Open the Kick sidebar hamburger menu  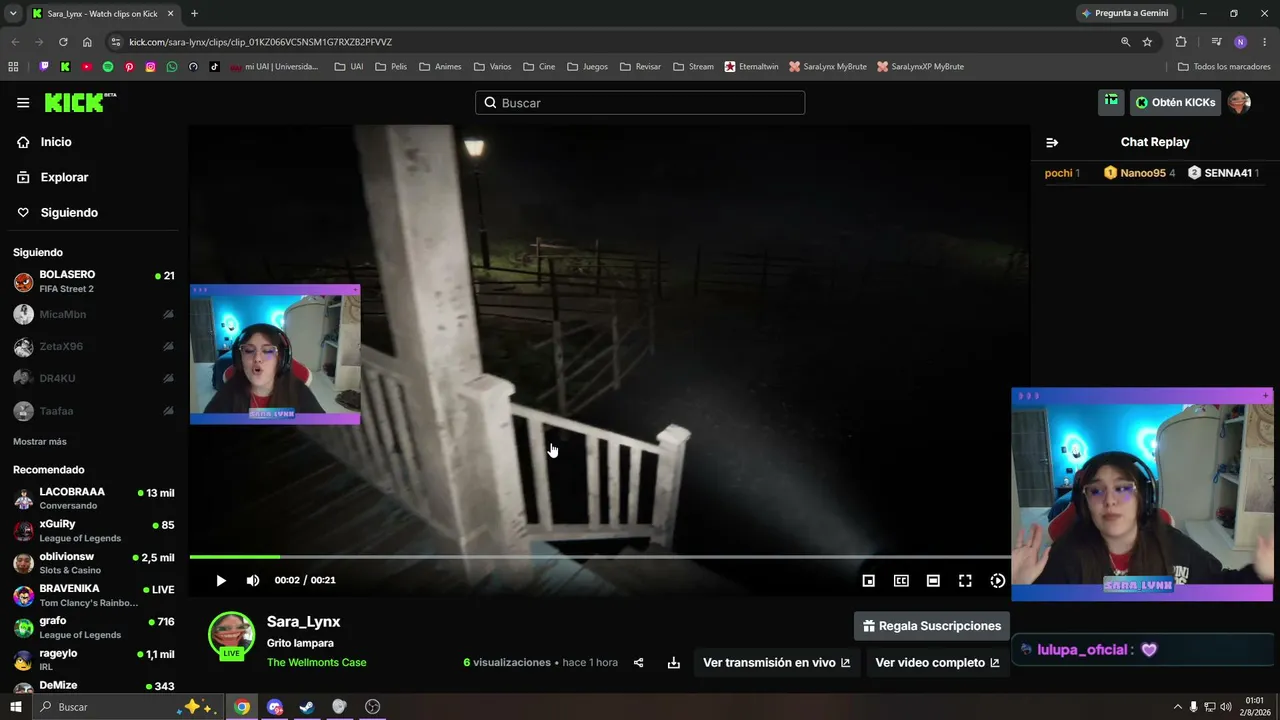[23, 103]
